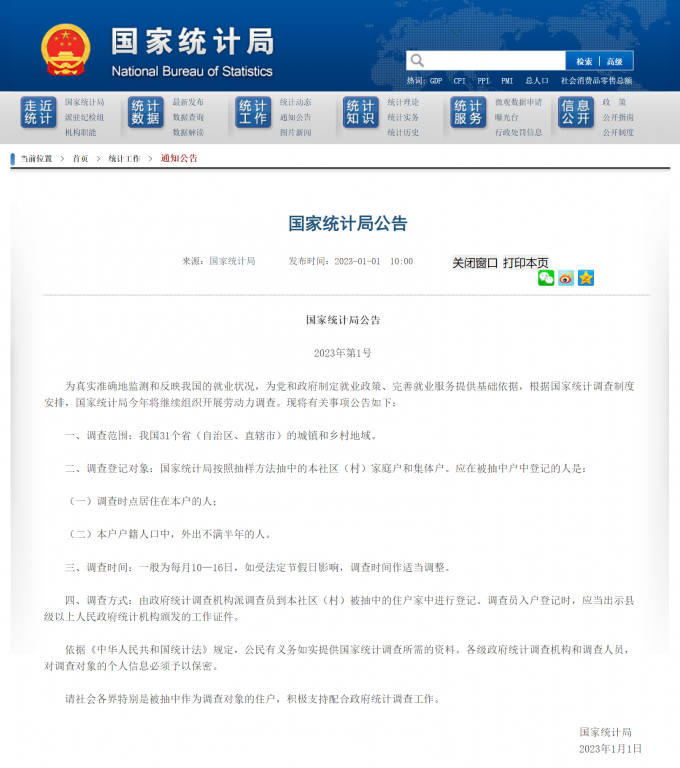Image resolution: width=680 pixels, height=768 pixels.
Task: Click the 总人口 hot keyword
Action: point(537,81)
